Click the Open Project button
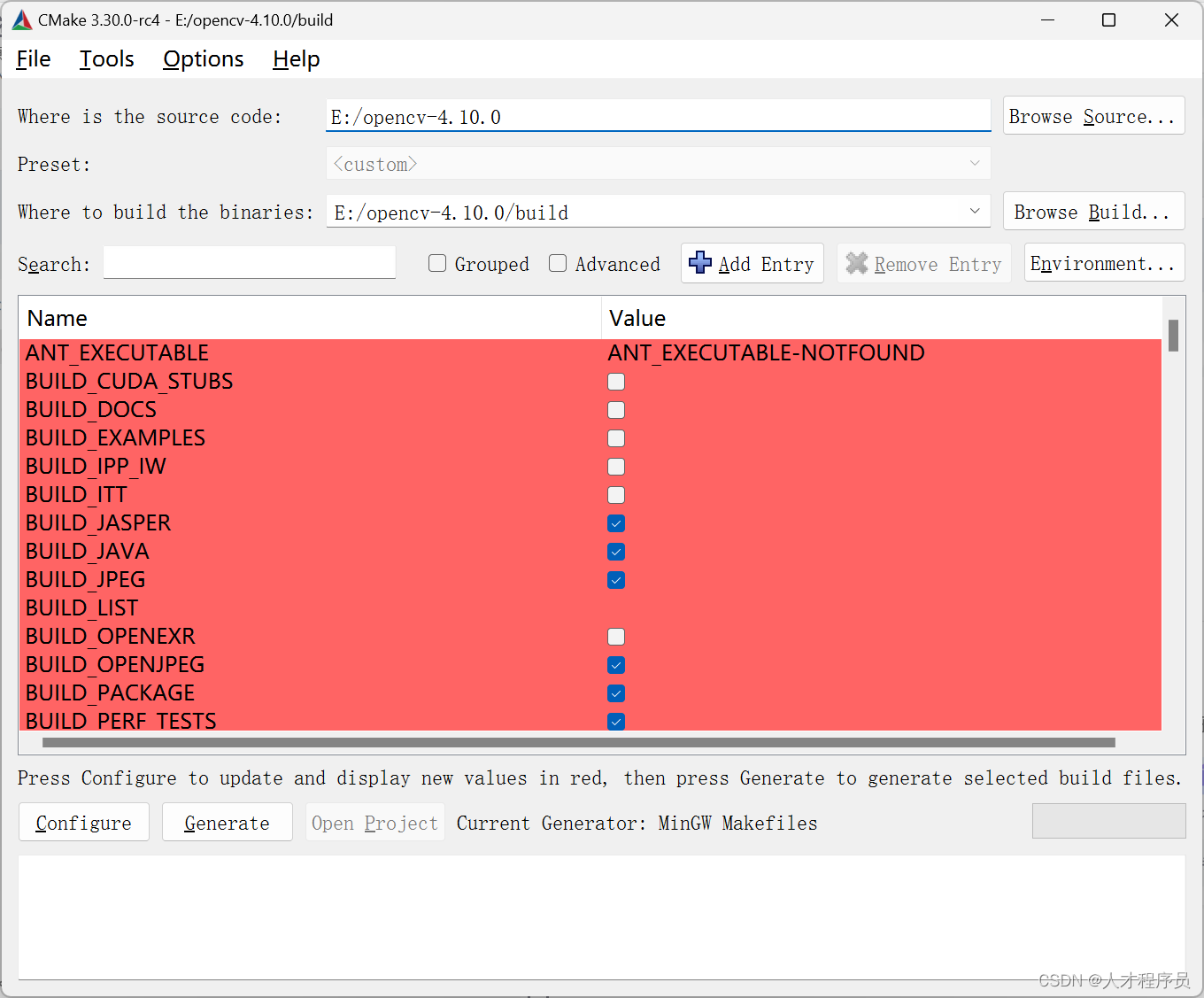 [x=374, y=823]
